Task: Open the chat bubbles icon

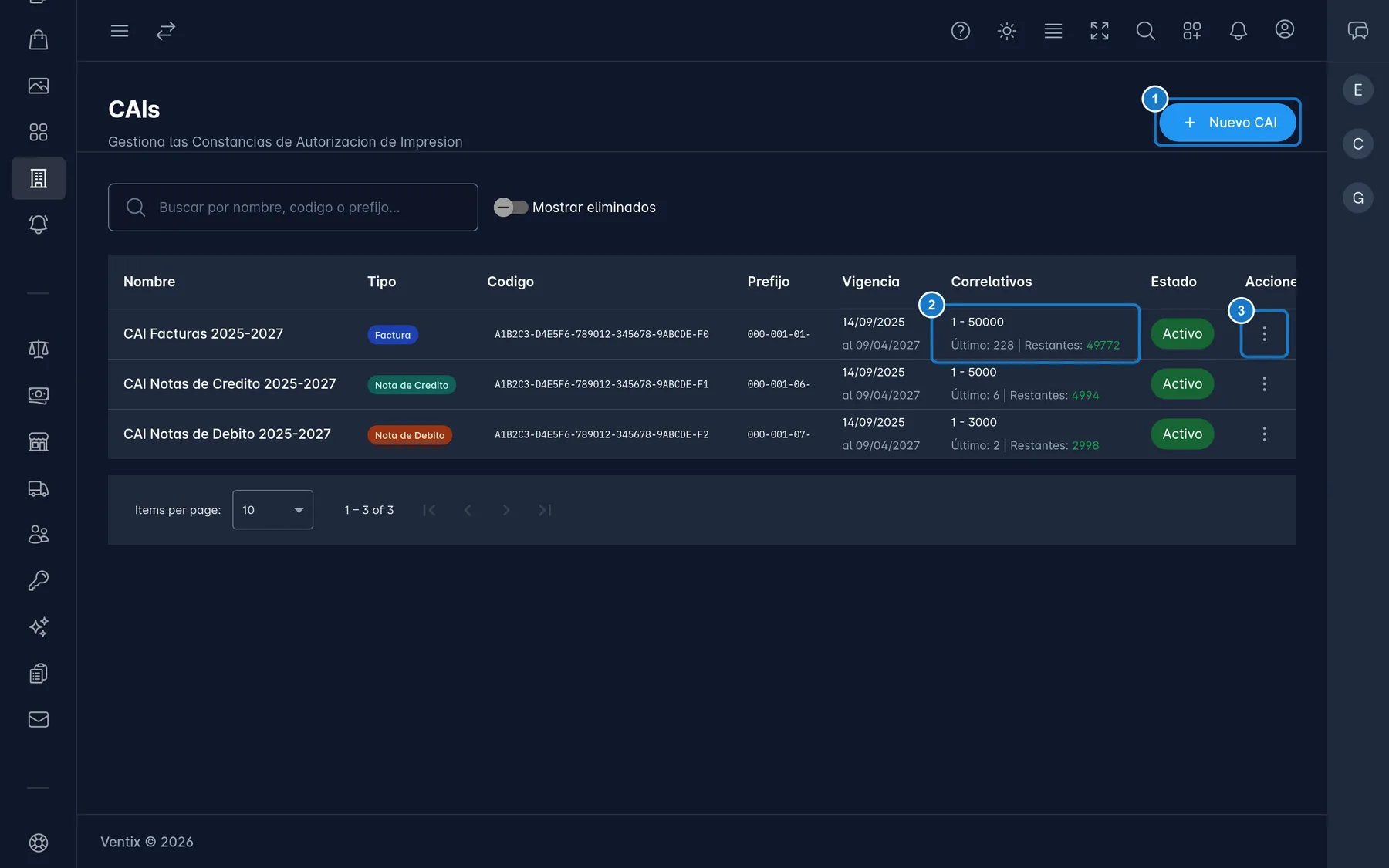Action: tap(1358, 31)
